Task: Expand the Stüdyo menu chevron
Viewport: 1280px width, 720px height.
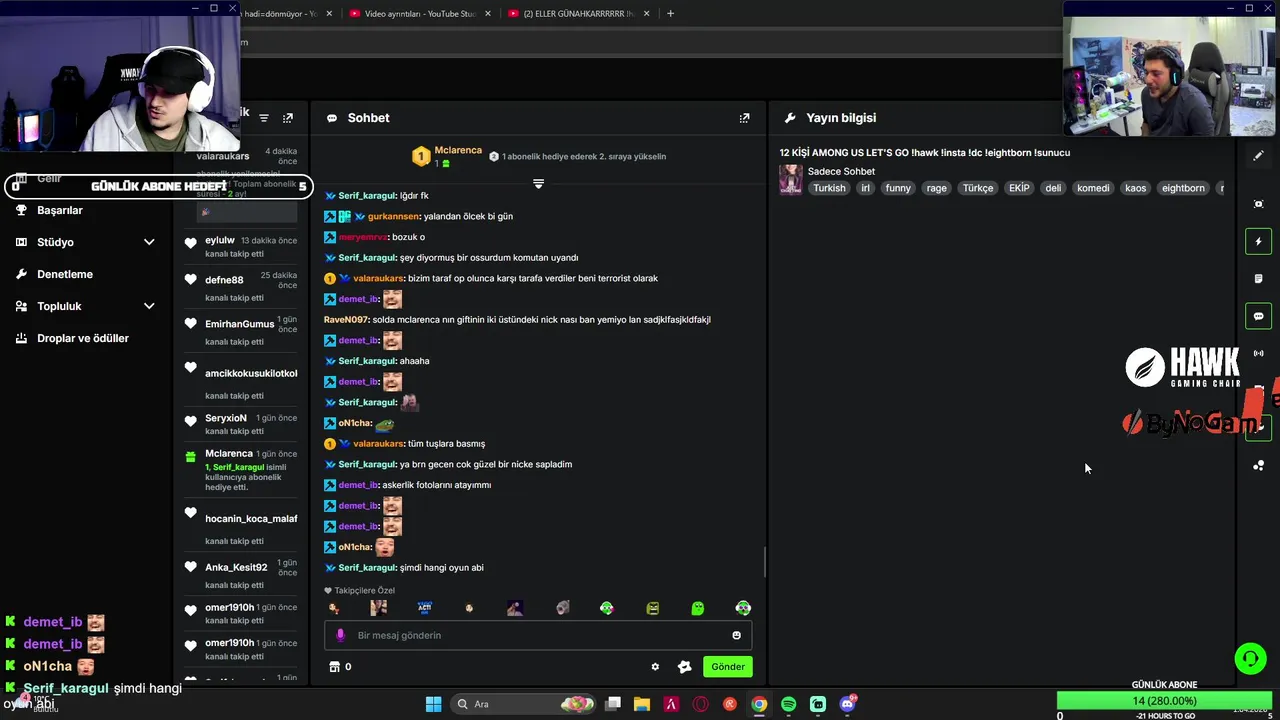Action: coord(149,242)
